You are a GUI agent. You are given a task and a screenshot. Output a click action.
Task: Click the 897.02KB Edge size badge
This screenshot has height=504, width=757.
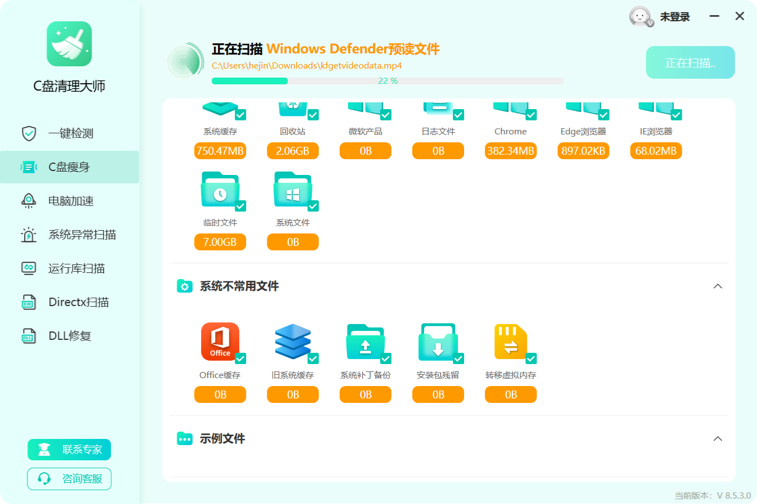(x=583, y=151)
